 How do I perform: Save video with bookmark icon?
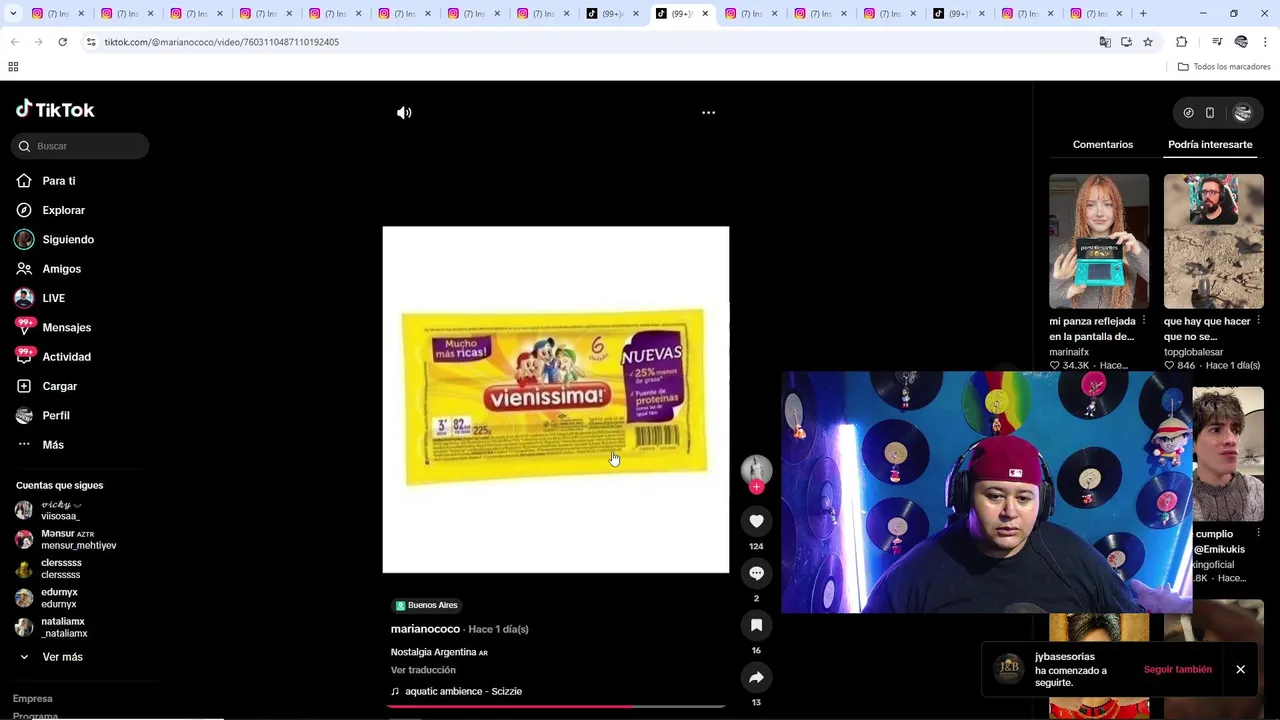coord(756,625)
